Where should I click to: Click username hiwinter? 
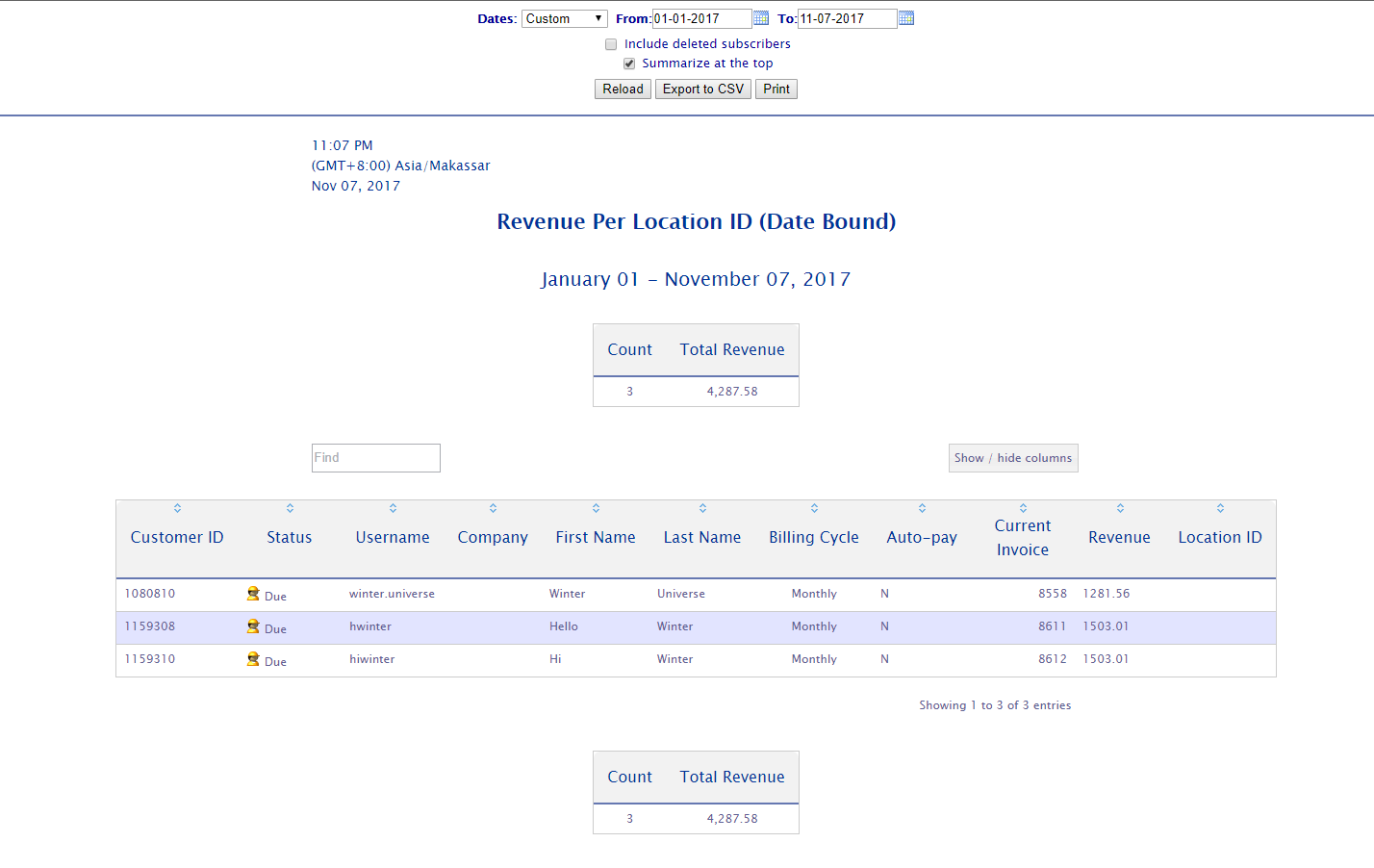[x=372, y=659]
